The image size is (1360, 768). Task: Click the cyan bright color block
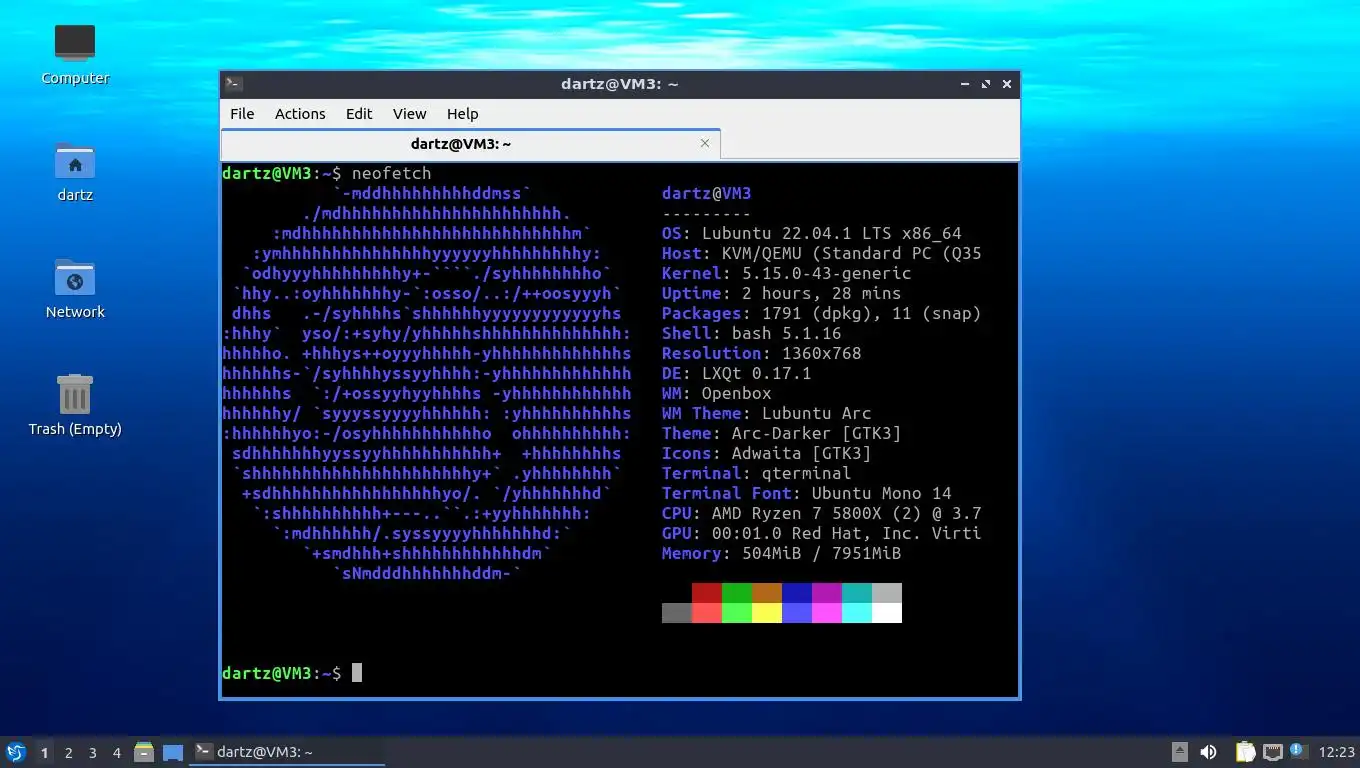coord(857,613)
